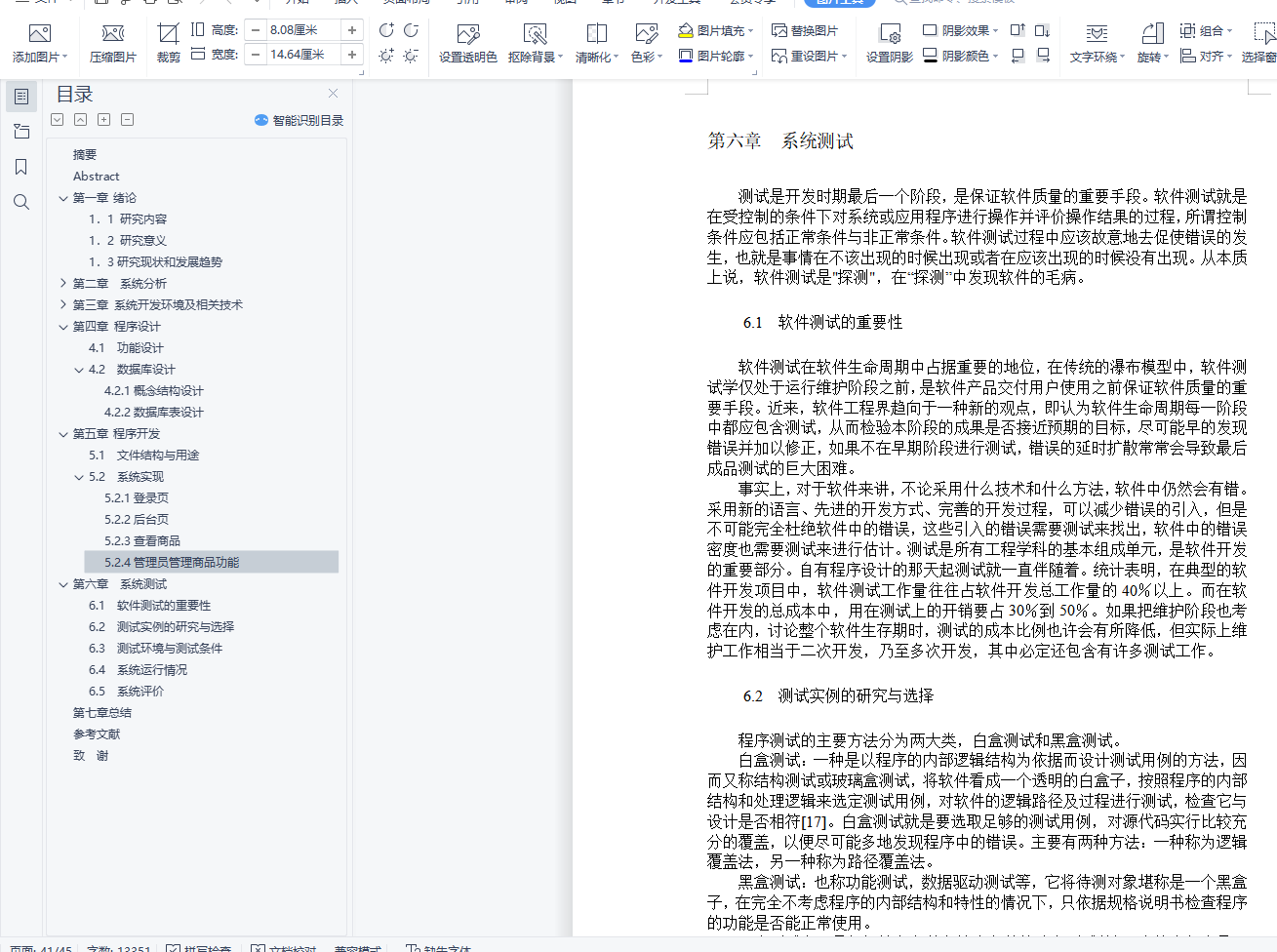Open the bookmarks sidebar icon

pos(21,167)
